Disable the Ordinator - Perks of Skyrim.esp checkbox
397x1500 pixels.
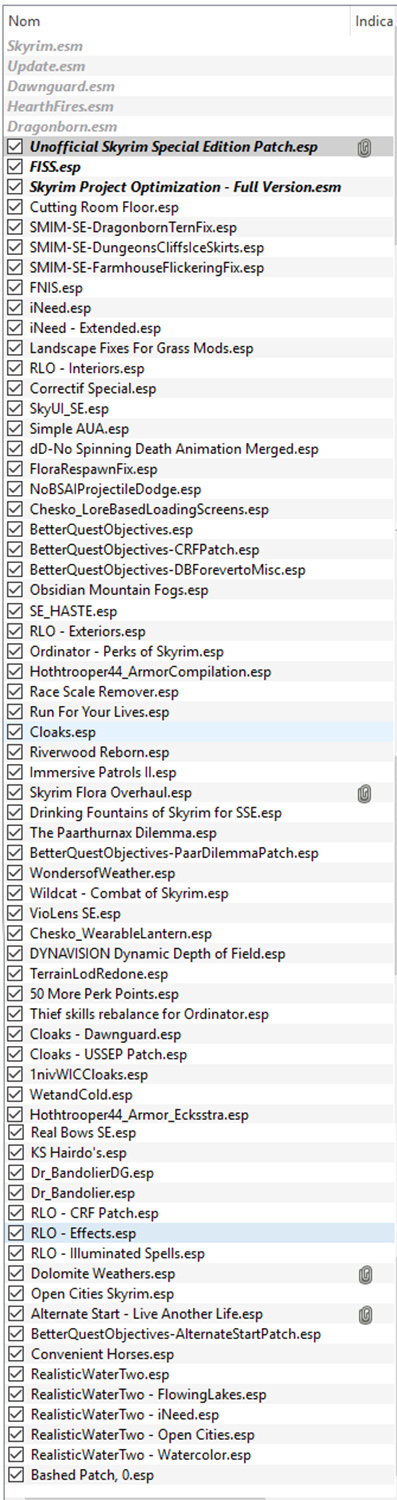(14, 651)
